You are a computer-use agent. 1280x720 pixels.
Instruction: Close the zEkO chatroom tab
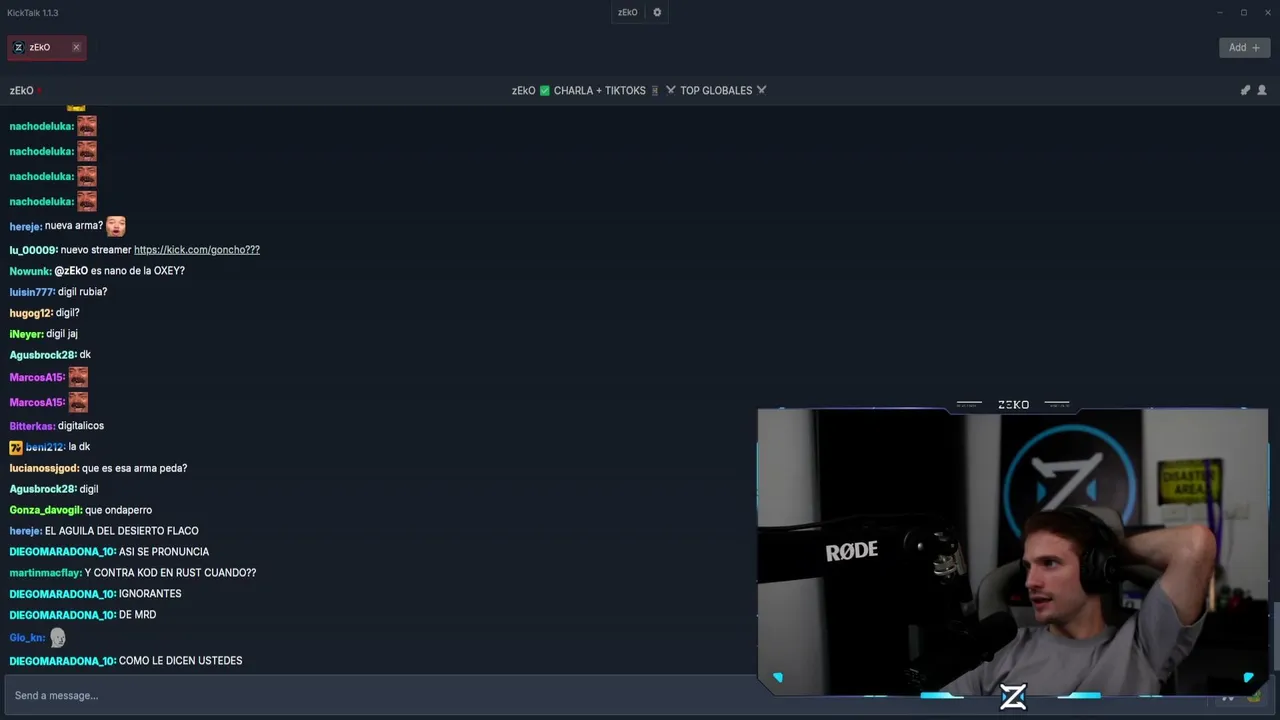[76, 47]
